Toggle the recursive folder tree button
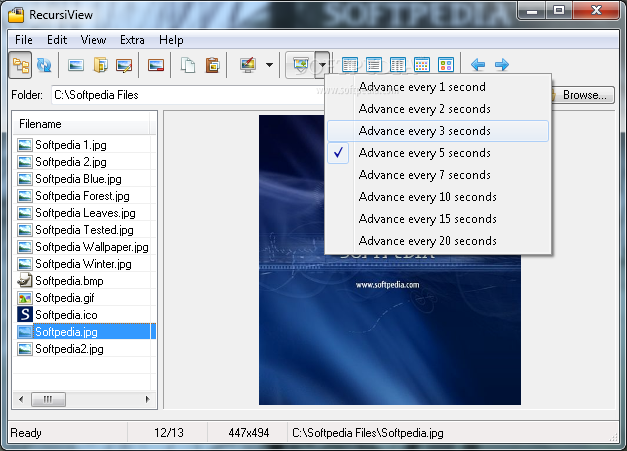The width and height of the screenshot is (627, 451). [20, 65]
